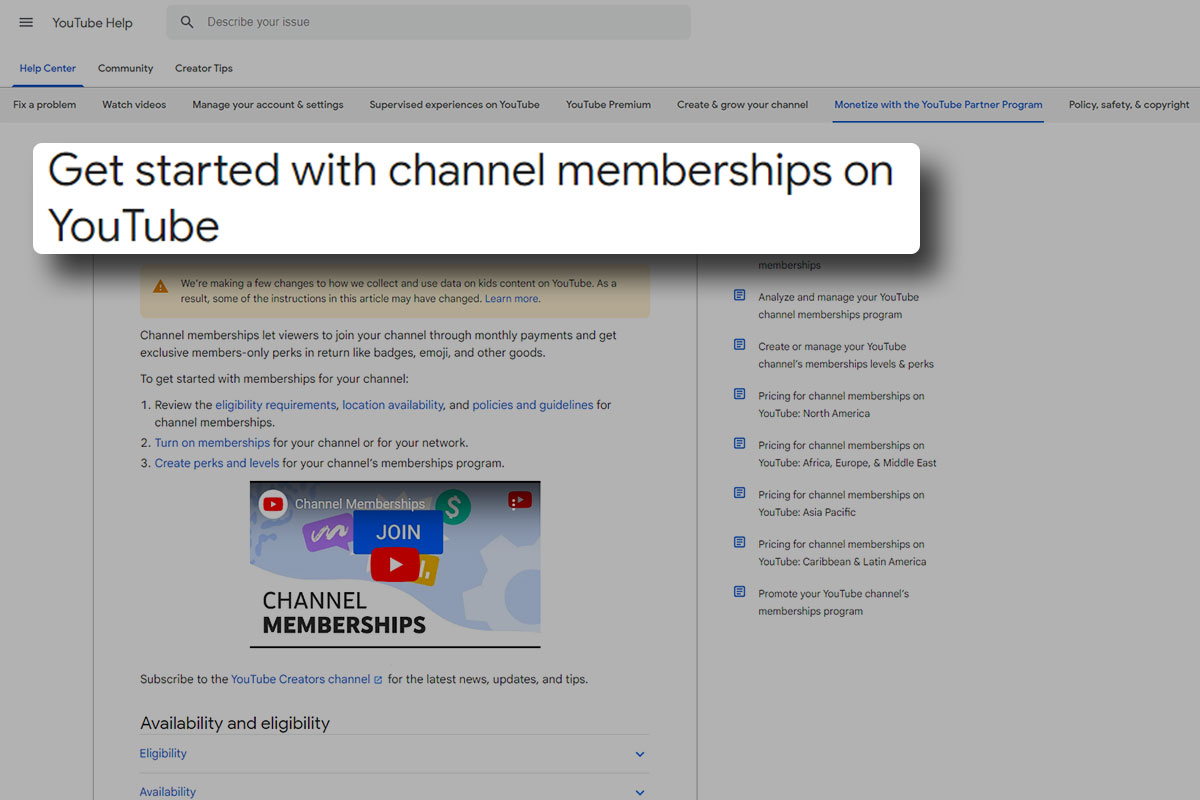Screen dimensions: 1200x800
Task: Click the warning triangle in the notice banner
Action: [x=160, y=284]
